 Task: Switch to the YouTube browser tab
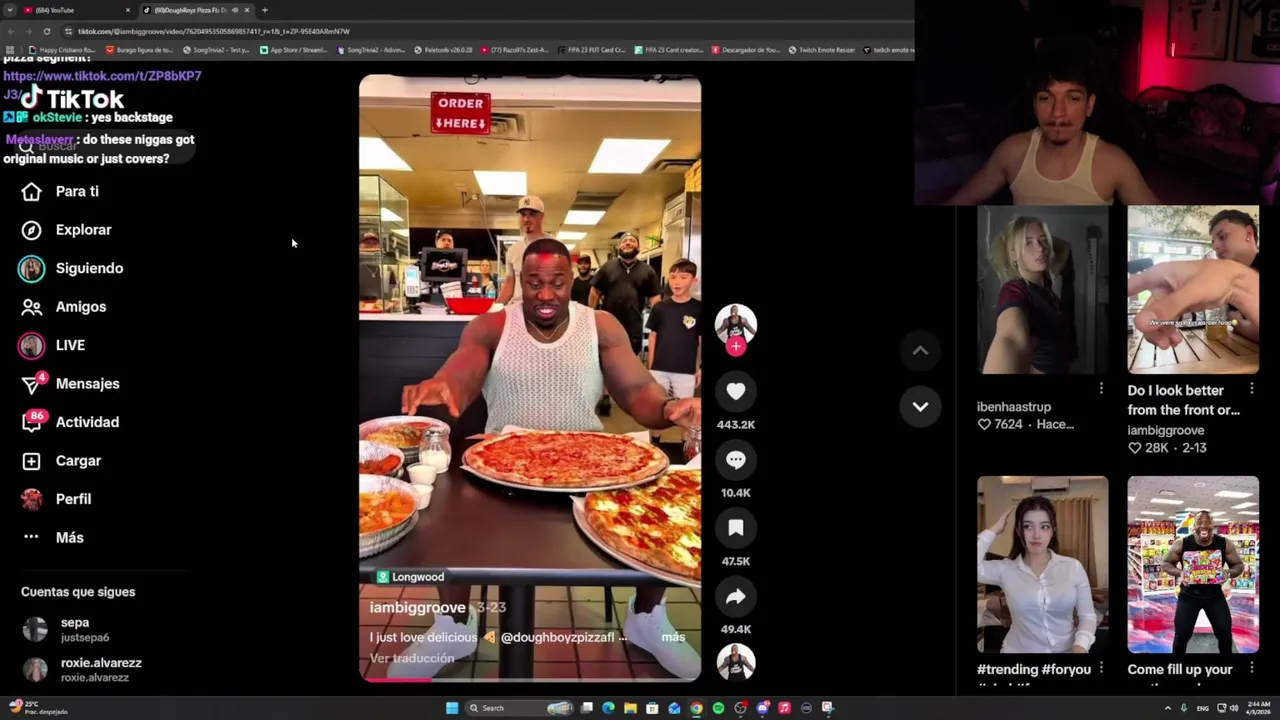click(x=75, y=10)
